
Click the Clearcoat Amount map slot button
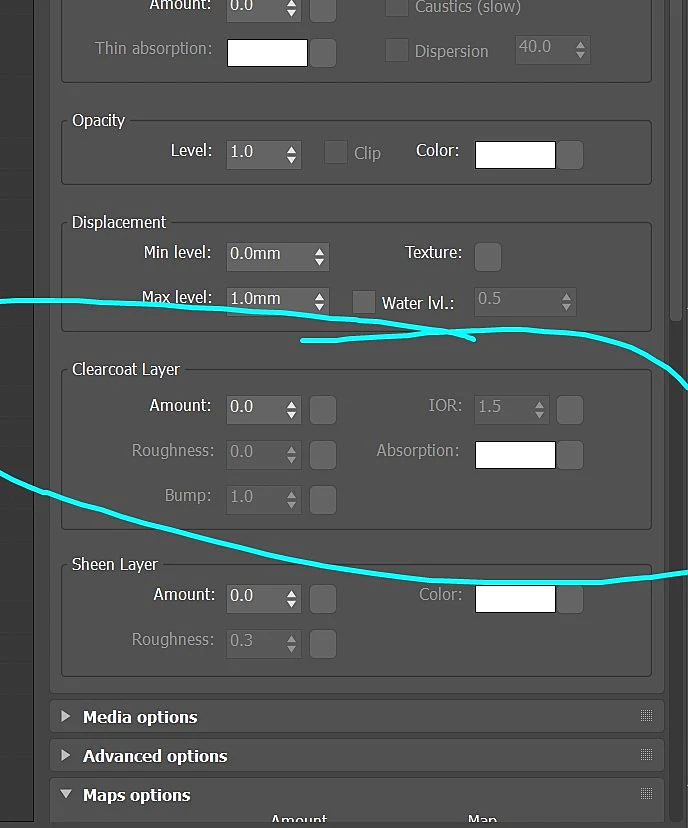[x=323, y=410]
